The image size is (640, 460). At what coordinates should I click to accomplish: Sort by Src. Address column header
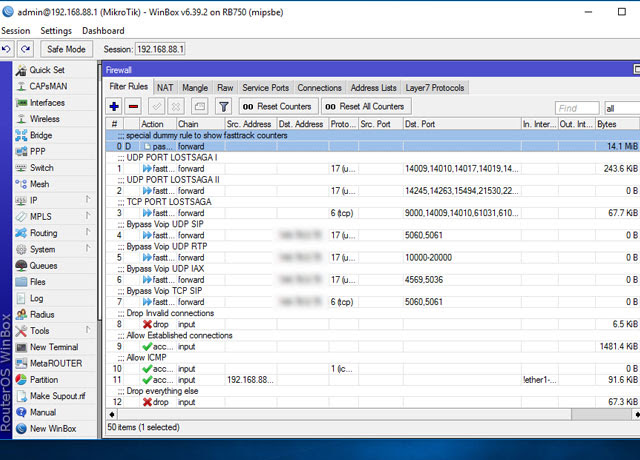[x=251, y=124]
